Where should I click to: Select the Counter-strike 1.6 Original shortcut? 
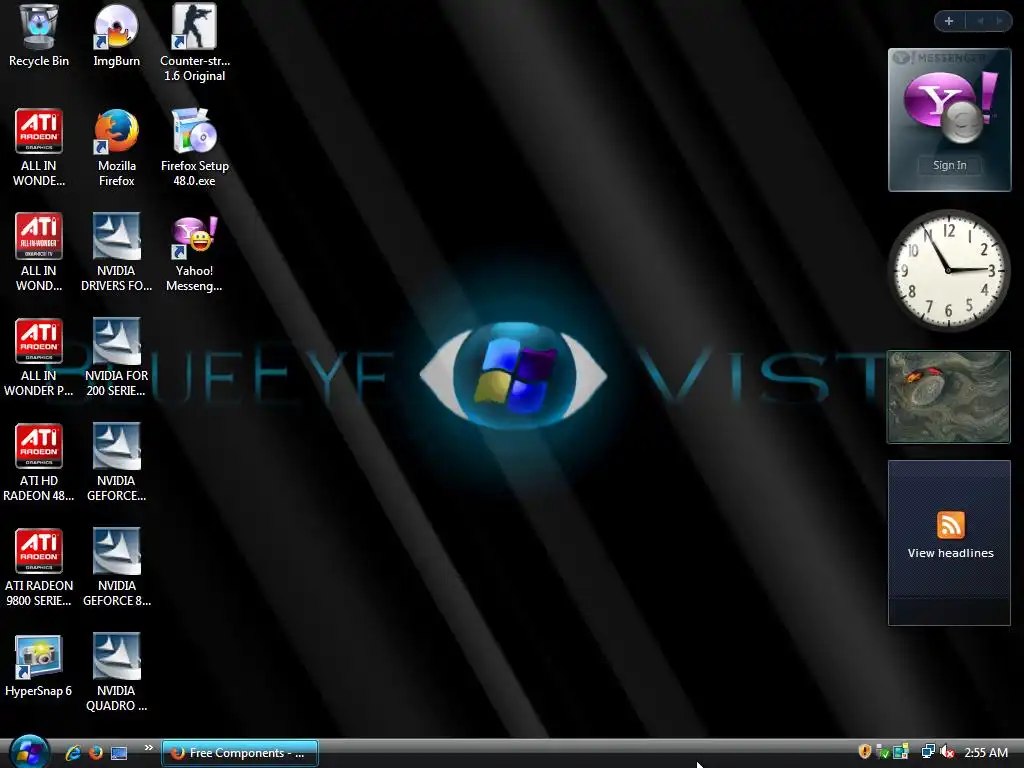click(195, 43)
